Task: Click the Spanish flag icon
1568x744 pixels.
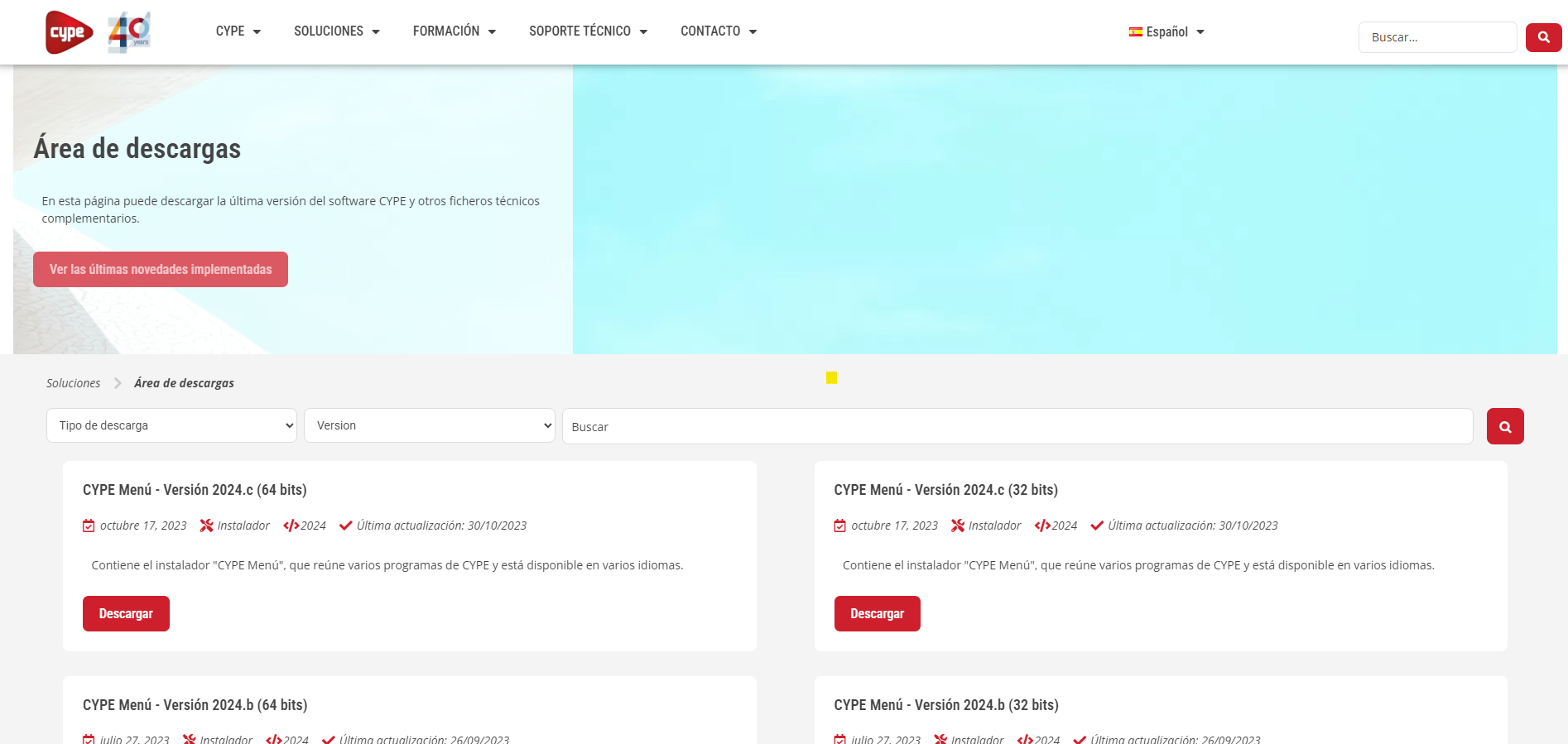Action: coord(1135,32)
